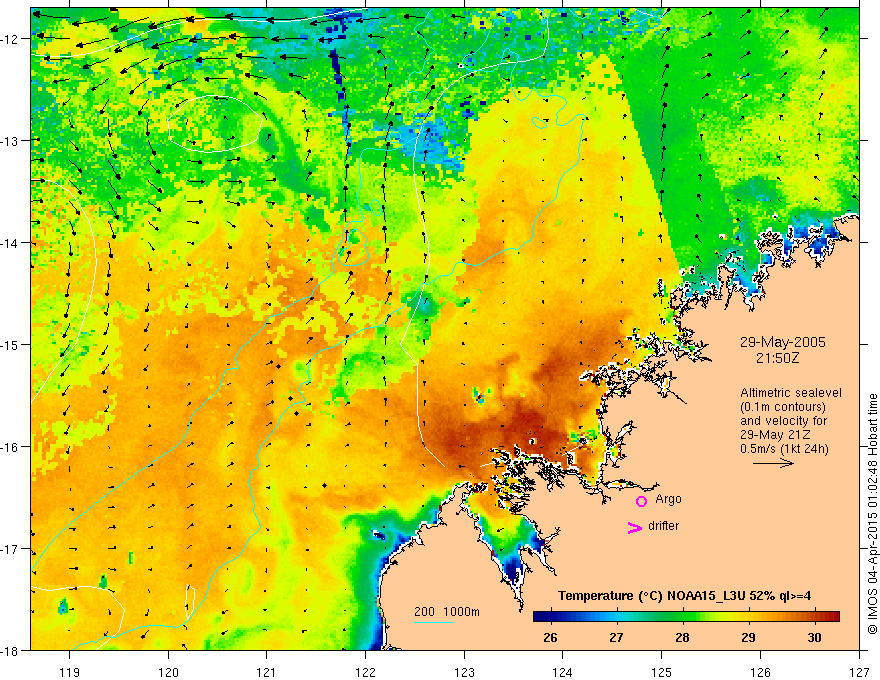Click the 121 longitude axis label
880x680 pixels.
coord(267,672)
